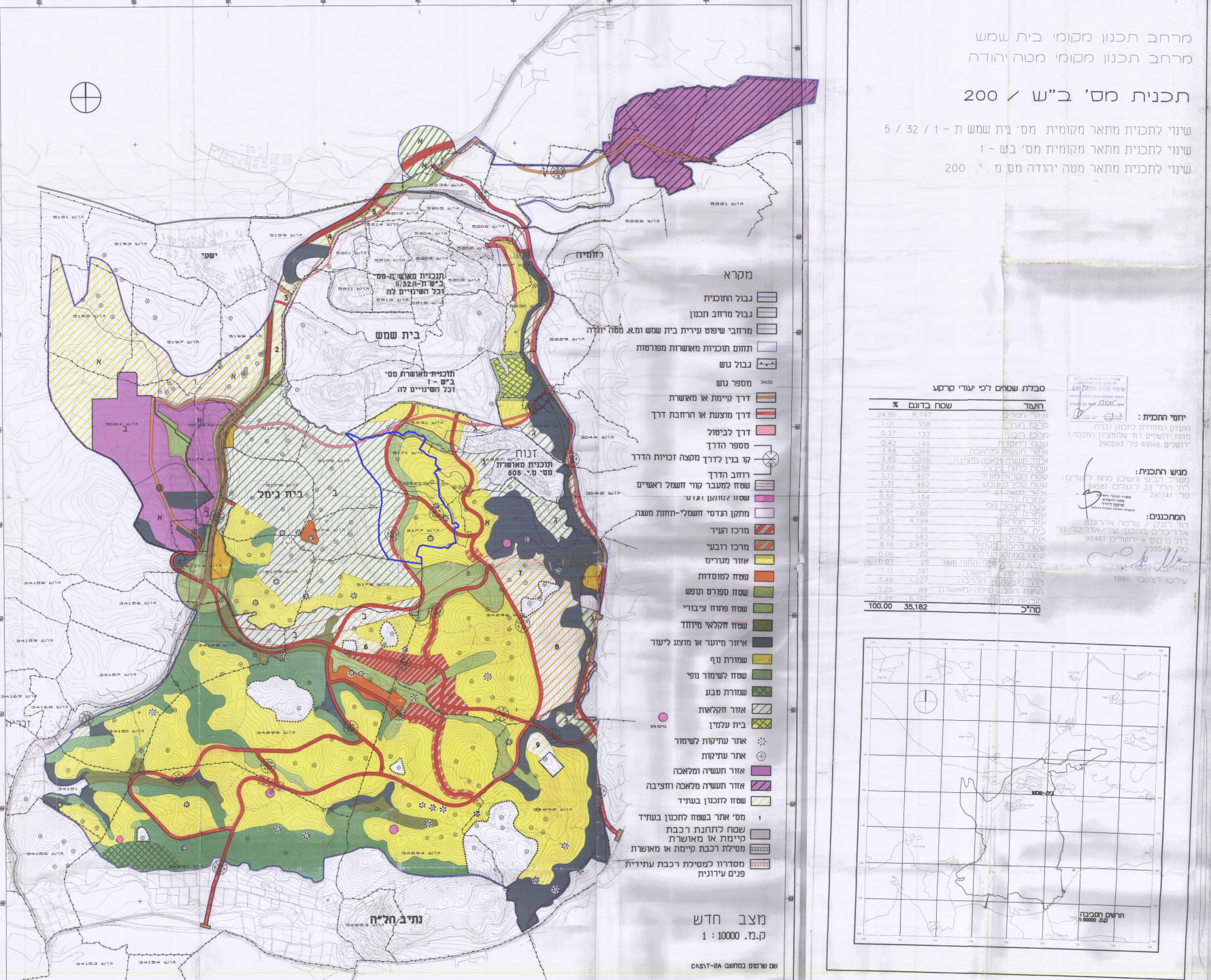Select the legend symbol for מסילת רכבת קיימת או מאושרת
Screen dimensions: 1211x980
760,849
